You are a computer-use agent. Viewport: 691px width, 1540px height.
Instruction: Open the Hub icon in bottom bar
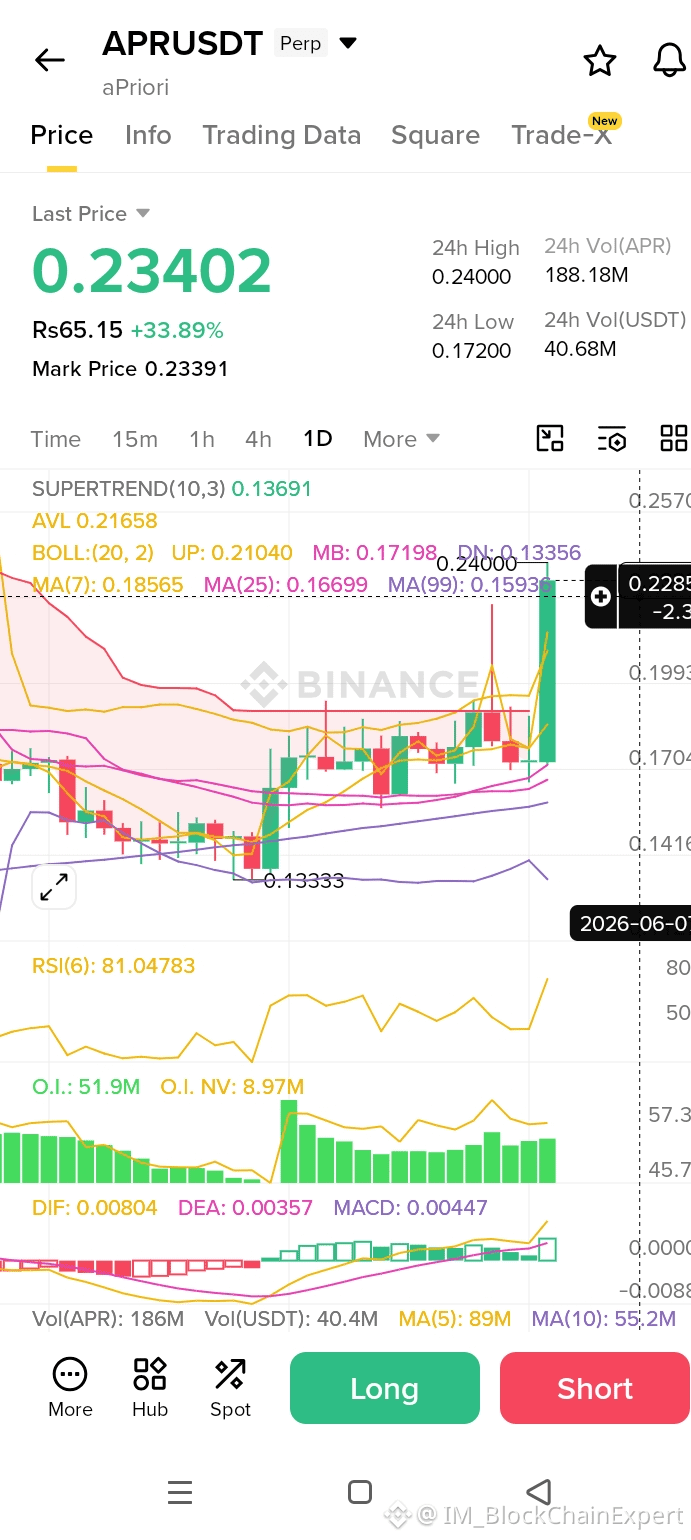coord(150,1387)
